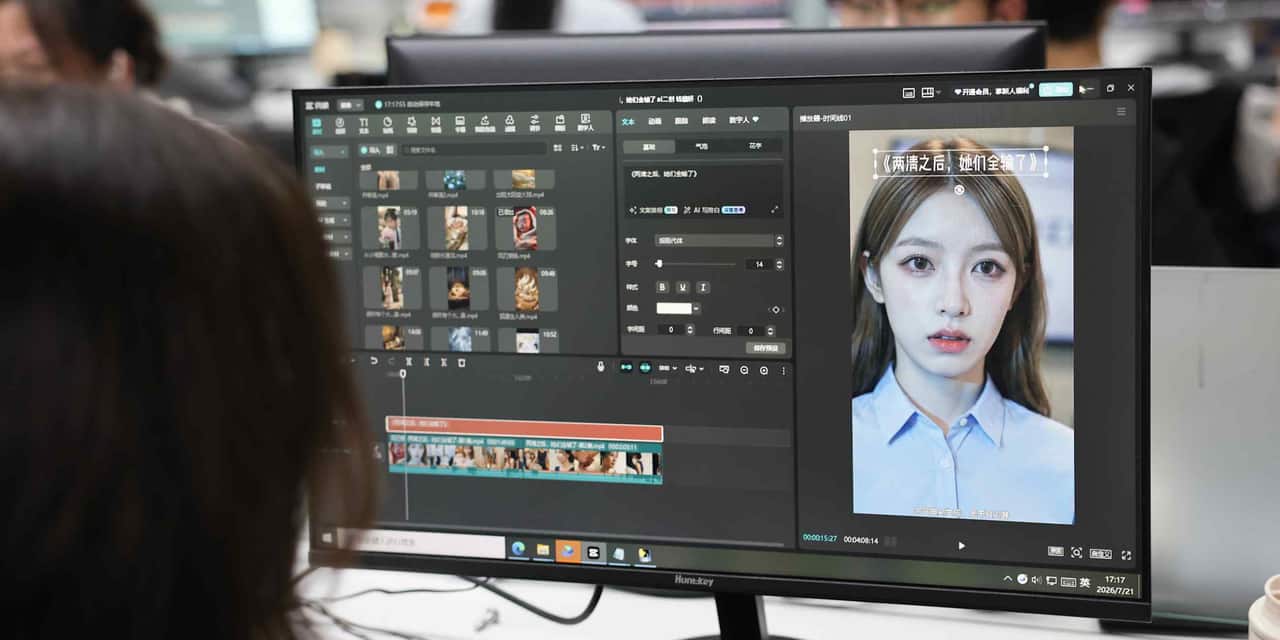The height and width of the screenshot is (640, 1280).
Task: Click the copy recommendation button under the text box
Action: tap(654, 210)
